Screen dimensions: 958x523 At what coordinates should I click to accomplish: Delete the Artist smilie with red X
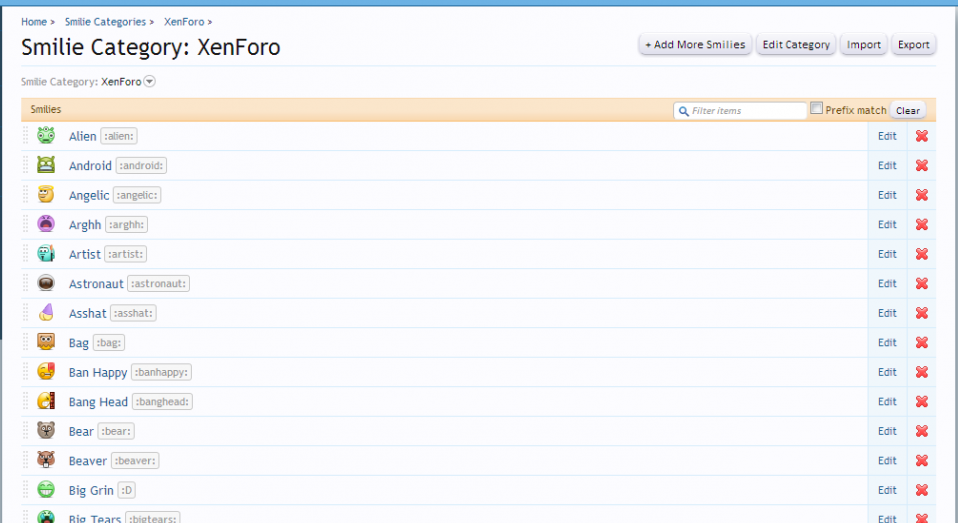922,254
